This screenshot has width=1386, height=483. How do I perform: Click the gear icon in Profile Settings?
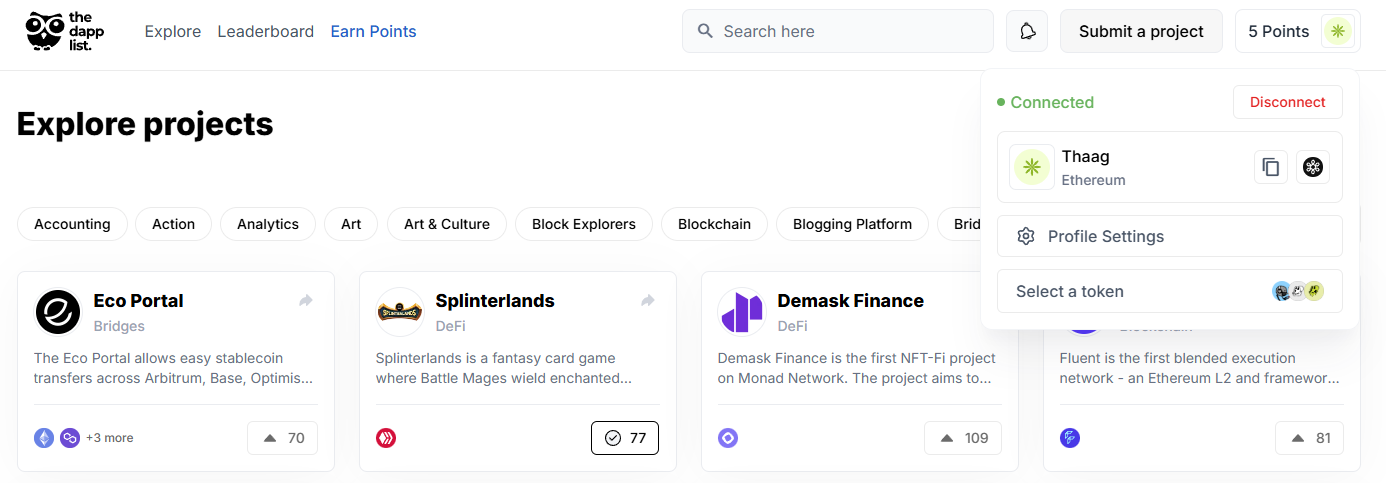tap(1025, 236)
